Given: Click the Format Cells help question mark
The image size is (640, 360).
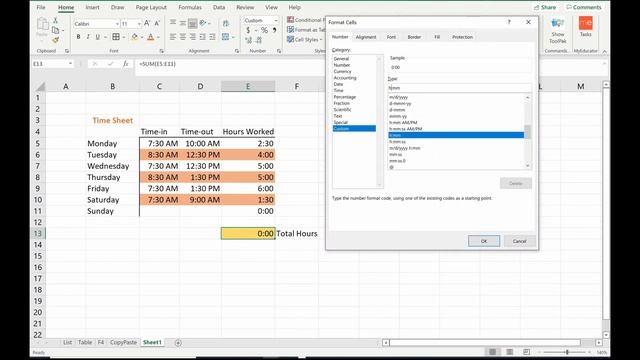Looking at the screenshot, I should [509, 22].
